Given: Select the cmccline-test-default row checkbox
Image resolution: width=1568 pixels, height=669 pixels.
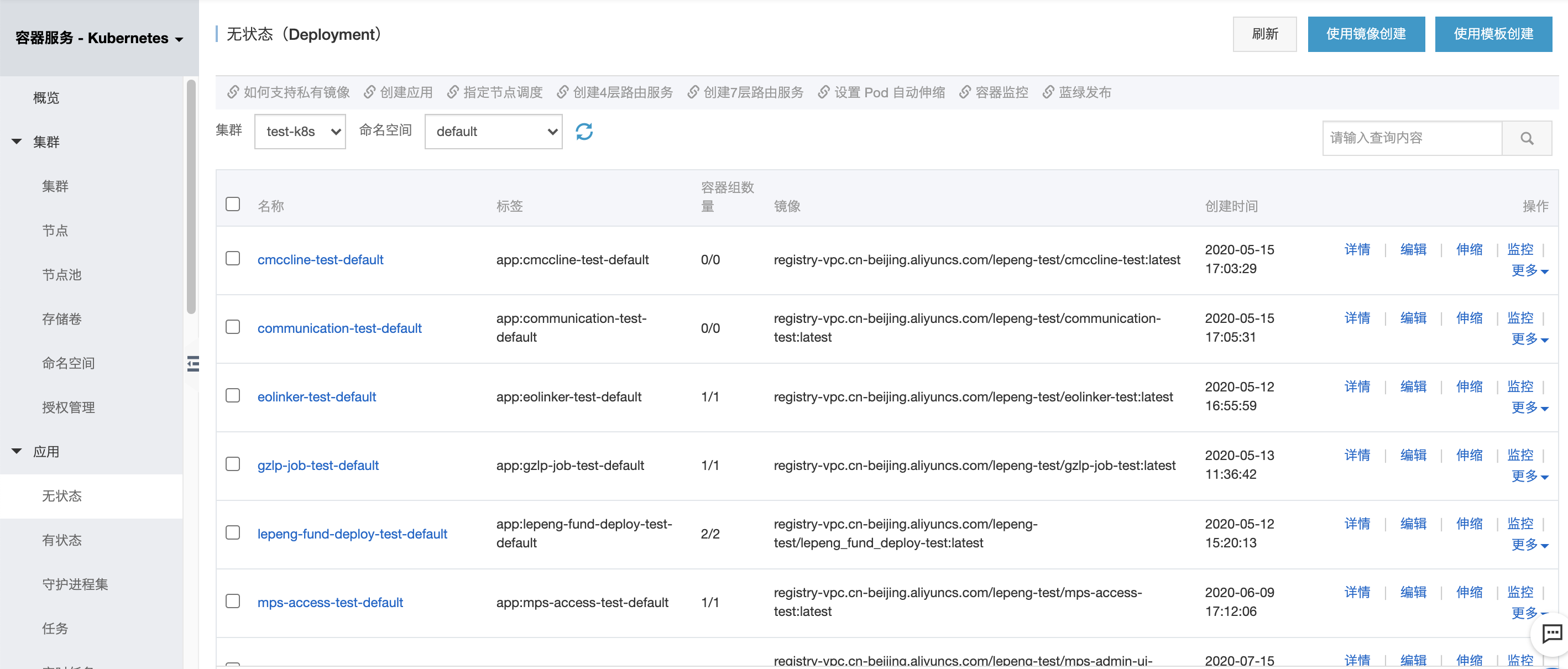Looking at the screenshot, I should click(x=233, y=258).
